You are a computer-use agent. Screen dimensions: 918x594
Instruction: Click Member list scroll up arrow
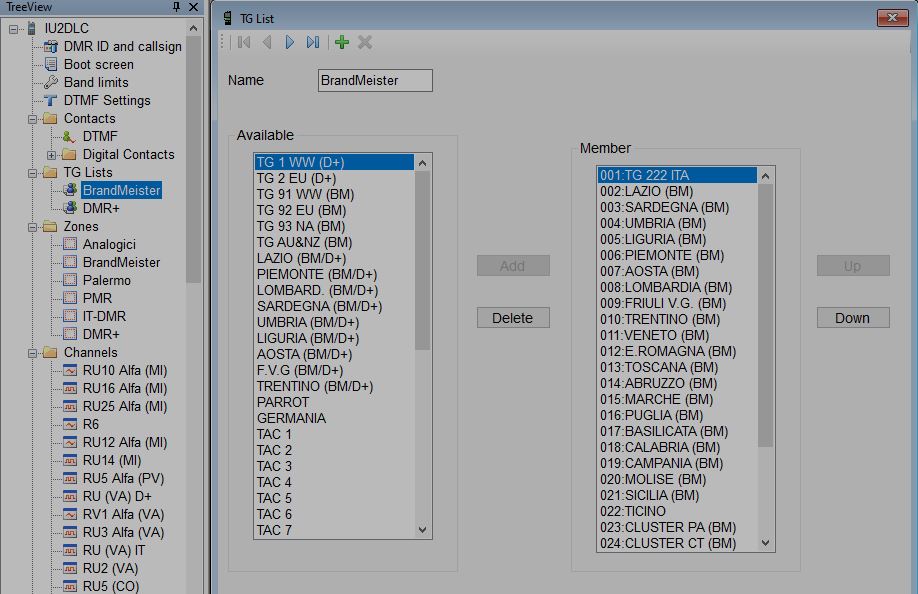tap(765, 176)
